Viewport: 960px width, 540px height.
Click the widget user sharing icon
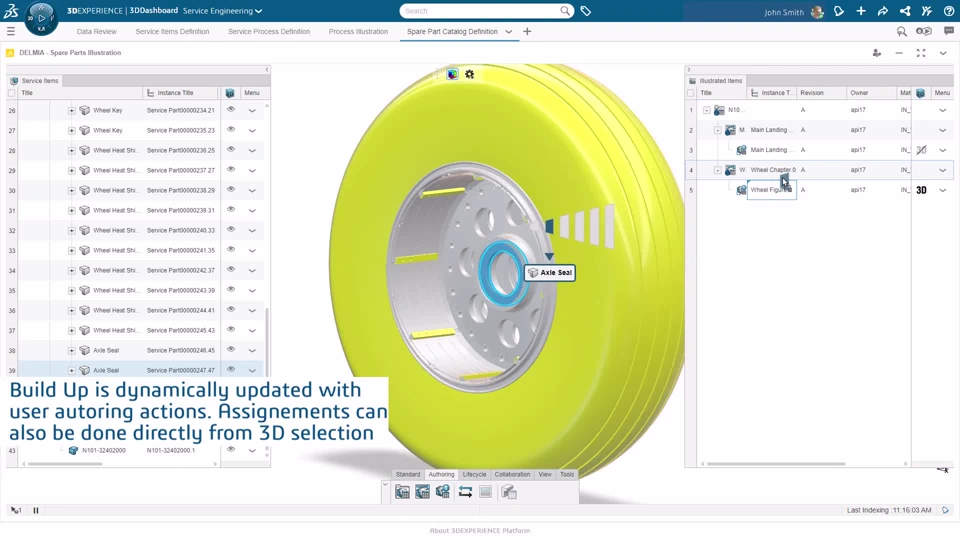pos(877,53)
